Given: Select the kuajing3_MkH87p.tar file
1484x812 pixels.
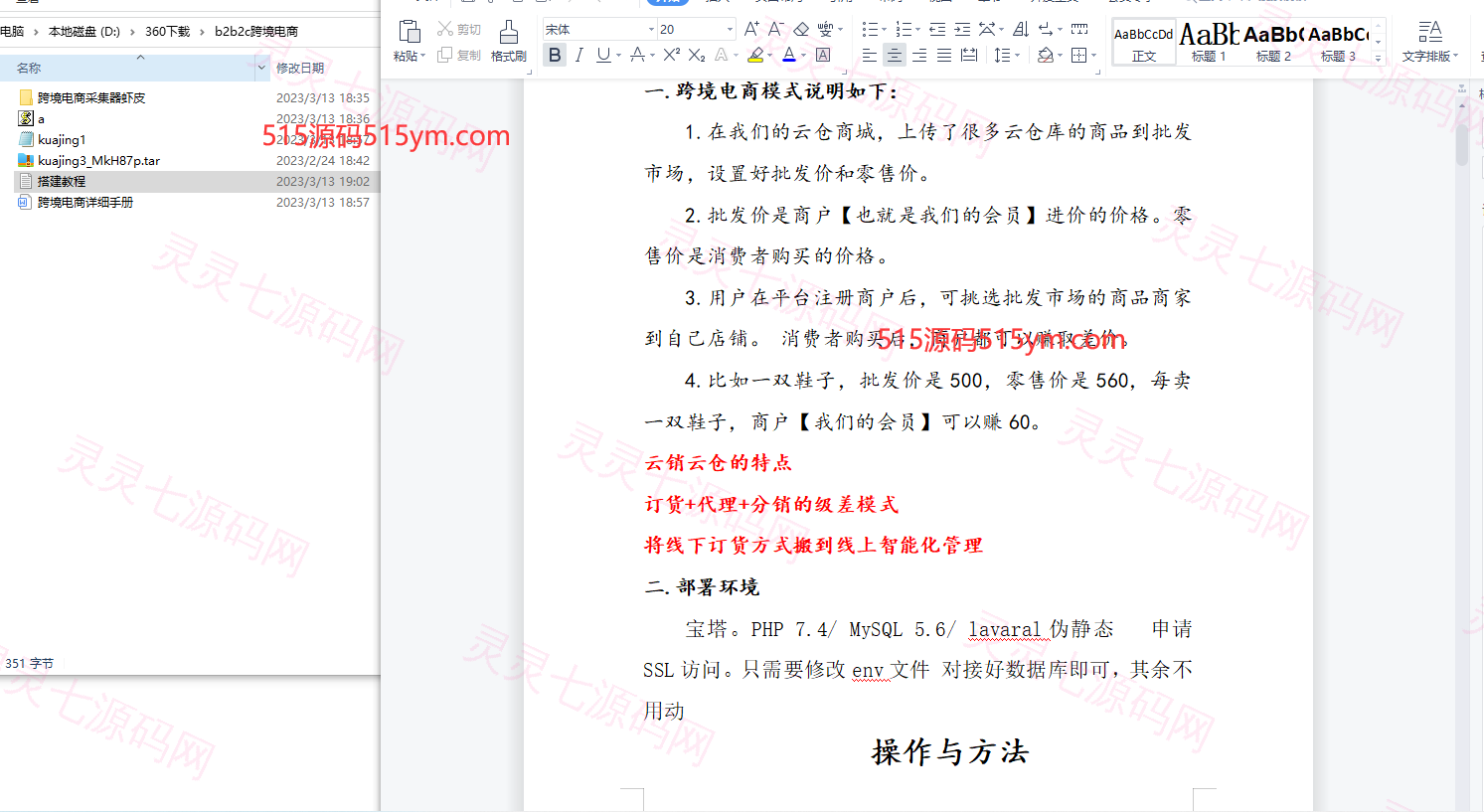Looking at the screenshot, I should click(98, 160).
